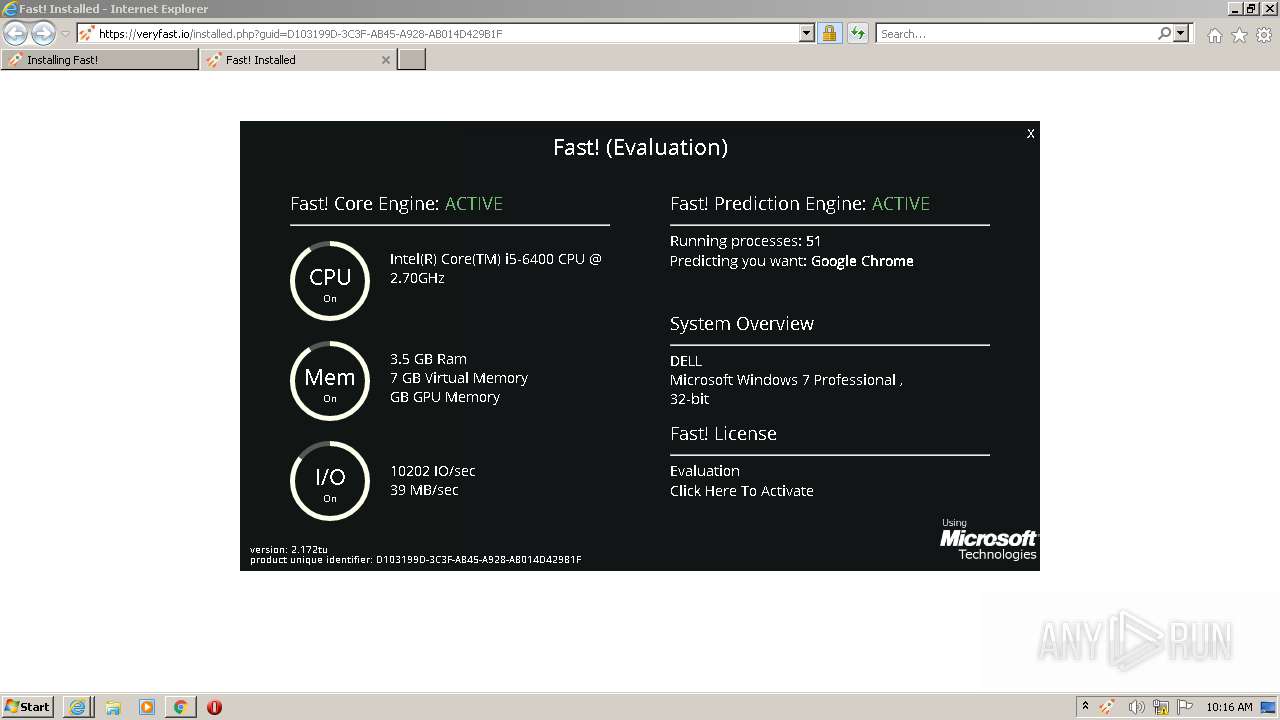Toggle the I/O On circle
The height and width of the screenshot is (720, 1280).
click(x=330, y=481)
